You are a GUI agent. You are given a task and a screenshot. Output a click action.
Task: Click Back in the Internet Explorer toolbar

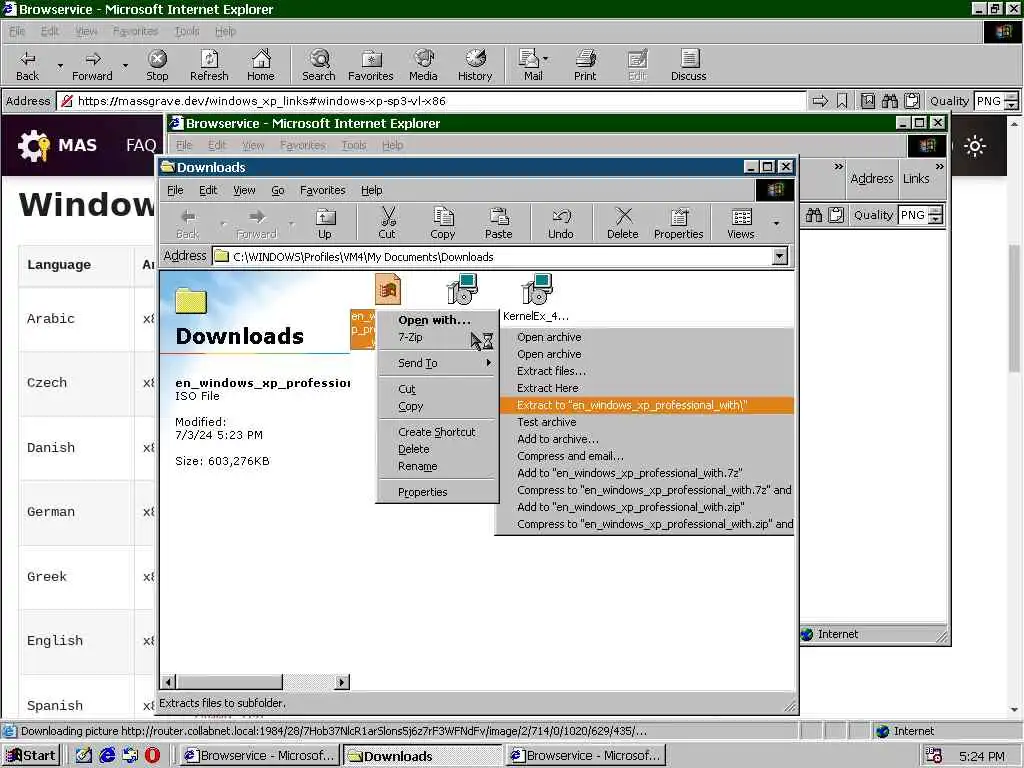pyautogui.click(x=27, y=65)
